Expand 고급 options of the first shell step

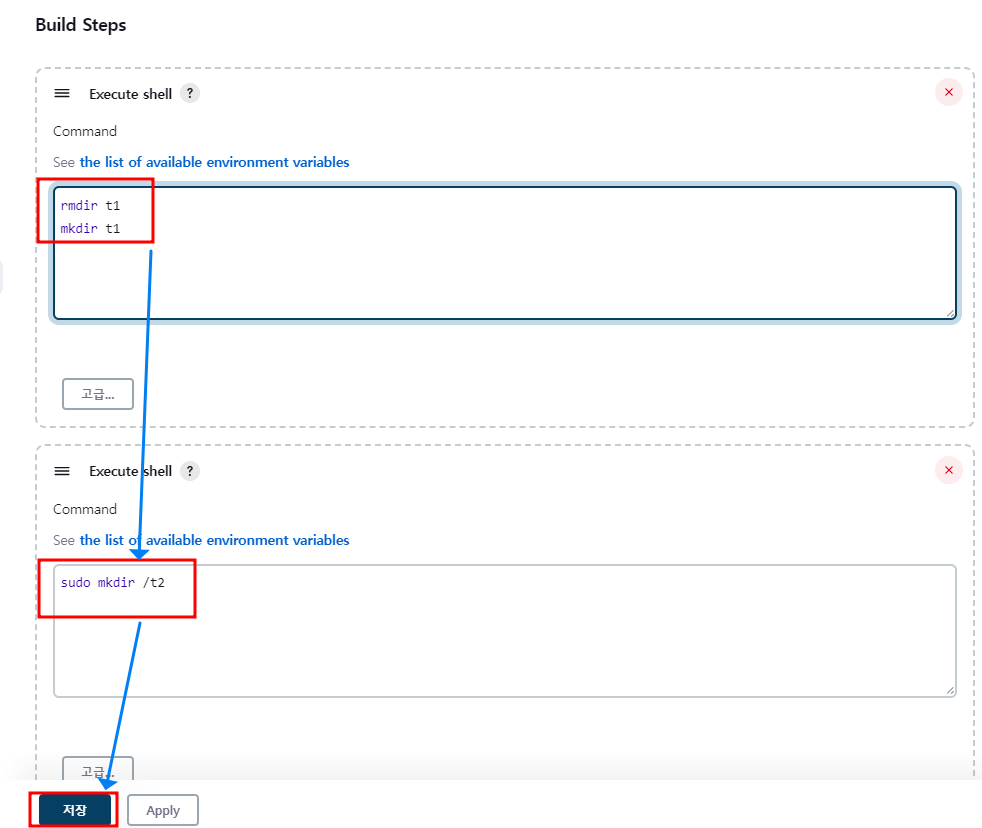98,394
